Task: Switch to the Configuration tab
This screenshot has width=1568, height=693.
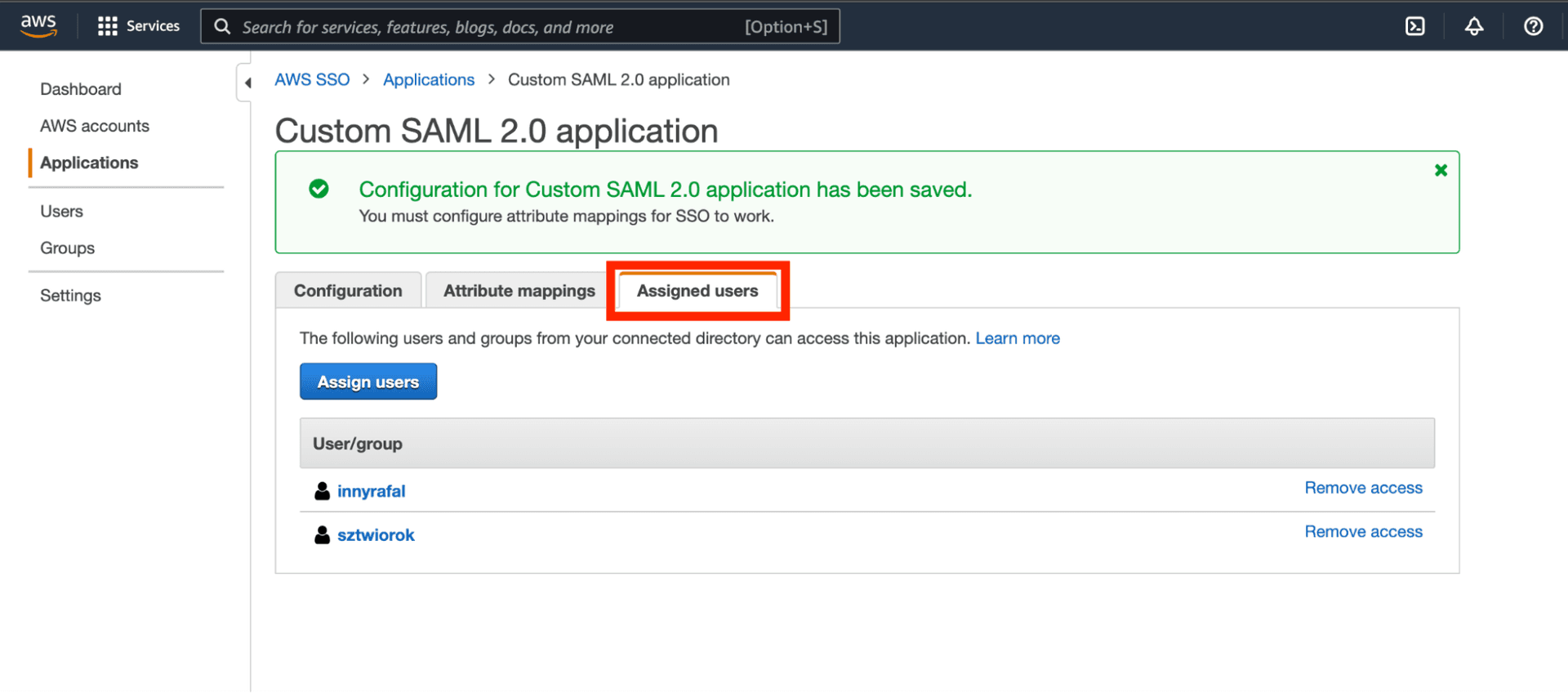Action: (x=348, y=291)
